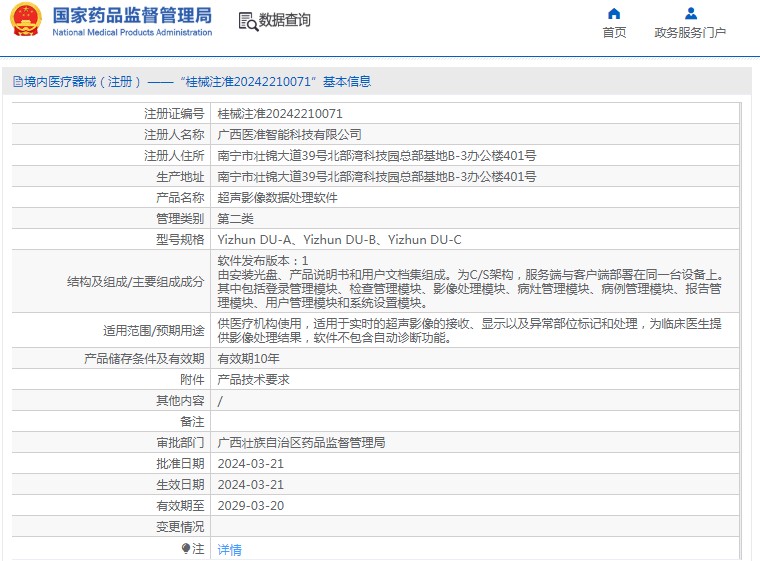Open 政务服务门户 via the person icon
The height and width of the screenshot is (561, 760).
coord(691,13)
